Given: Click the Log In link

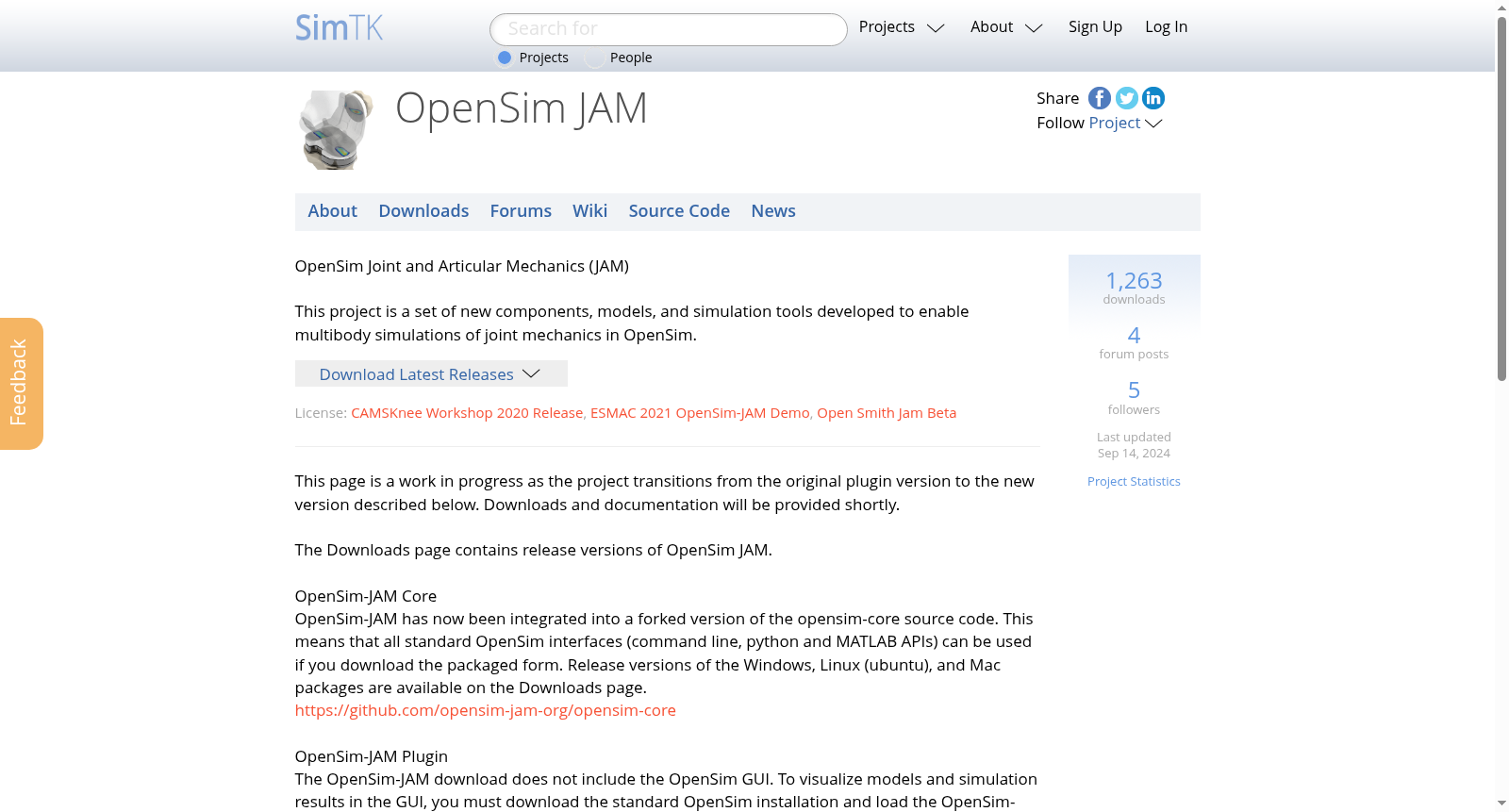Looking at the screenshot, I should 1166,27.
